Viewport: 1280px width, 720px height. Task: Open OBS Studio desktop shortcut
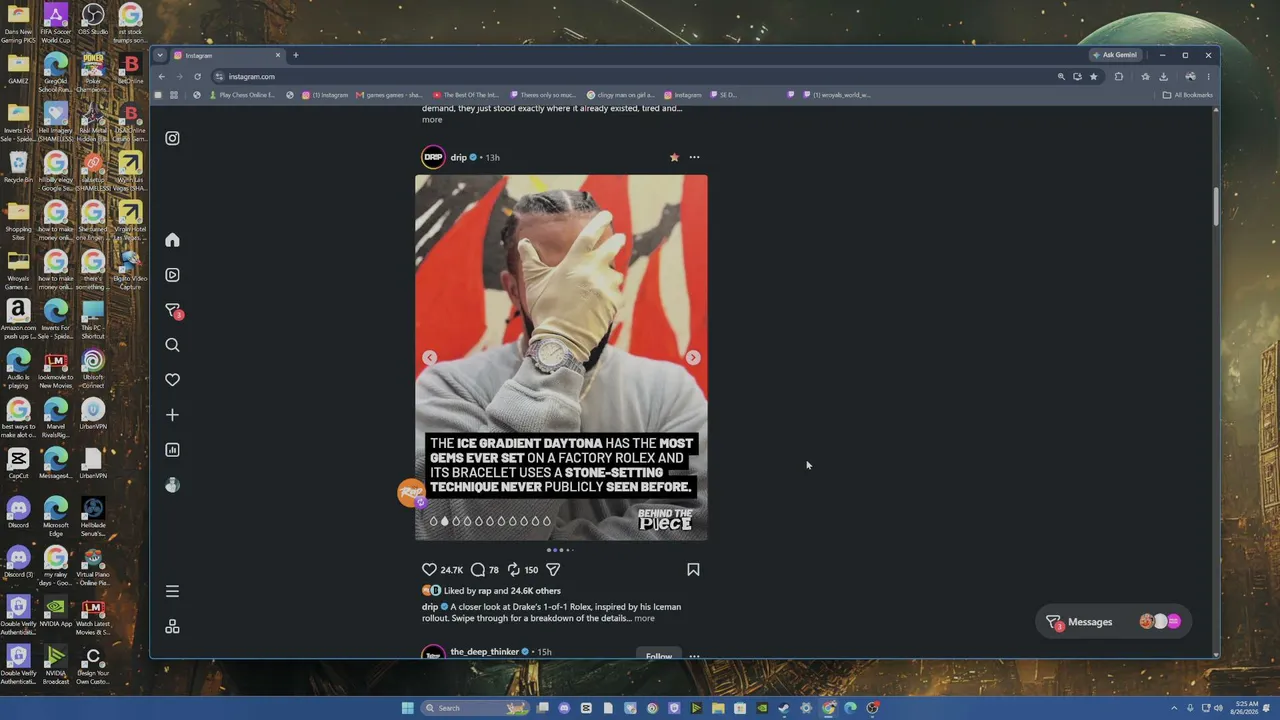pos(93,20)
